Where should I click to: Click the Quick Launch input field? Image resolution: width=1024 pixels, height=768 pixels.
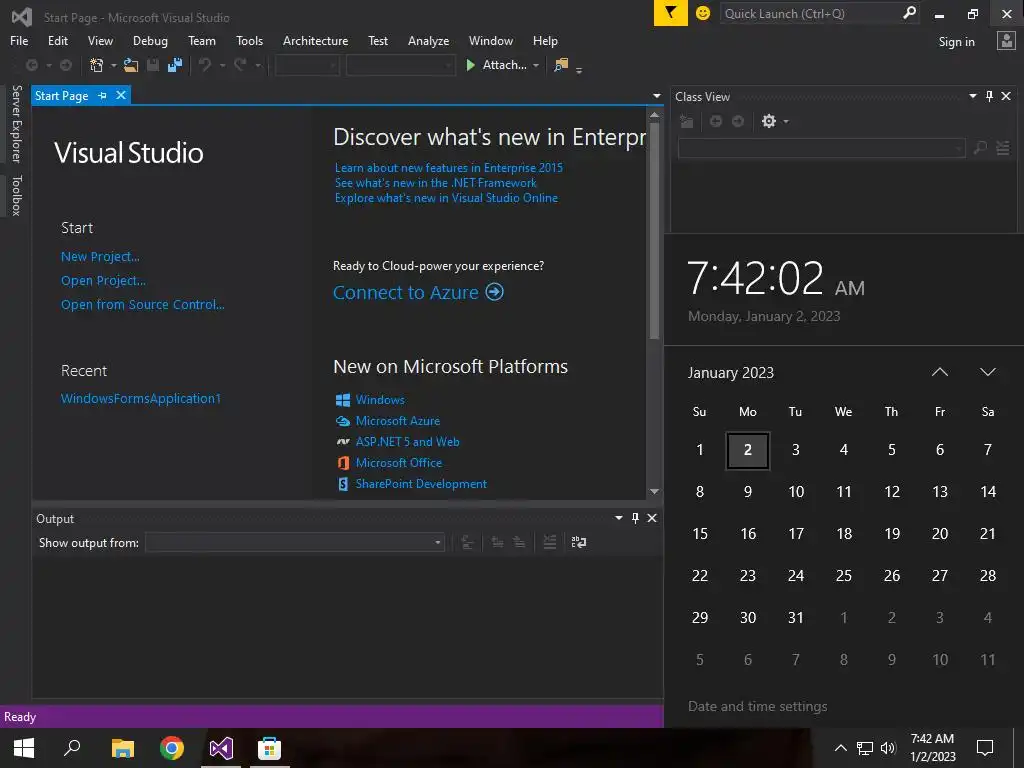click(x=810, y=13)
